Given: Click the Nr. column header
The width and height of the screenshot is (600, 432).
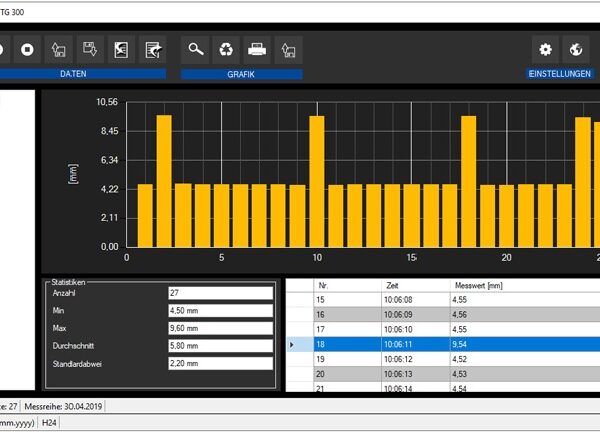Looking at the screenshot, I should (347, 285).
